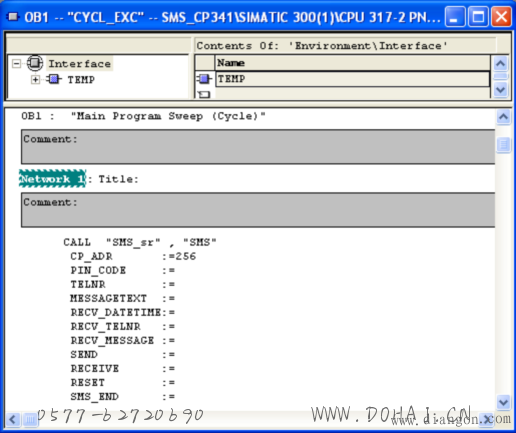This screenshot has width=516, height=433.
Task: Click the OB1 window title bar icon
Action: click(x=13, y=17)
